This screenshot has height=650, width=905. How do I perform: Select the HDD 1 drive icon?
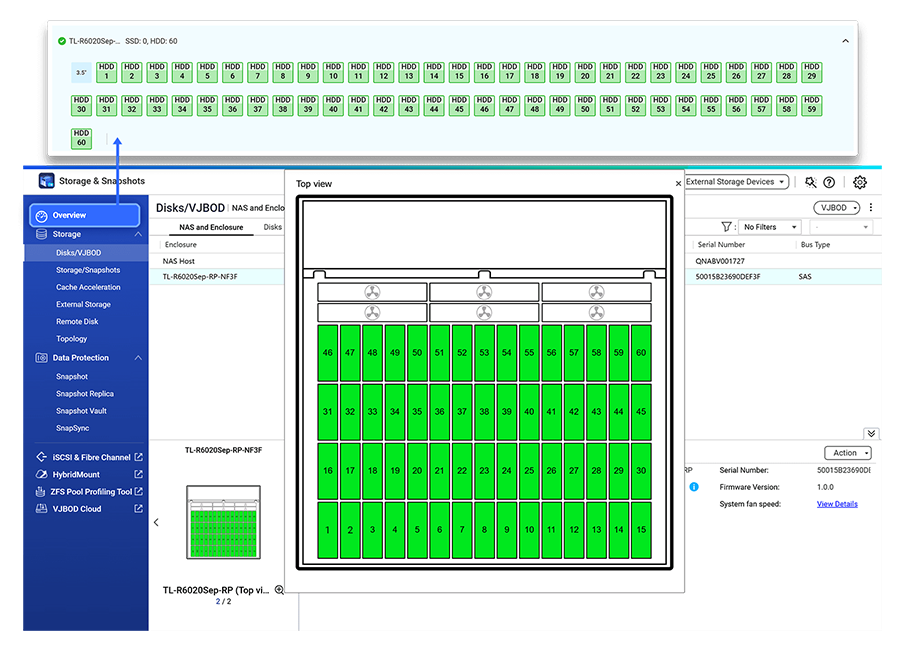click(106, 72)
